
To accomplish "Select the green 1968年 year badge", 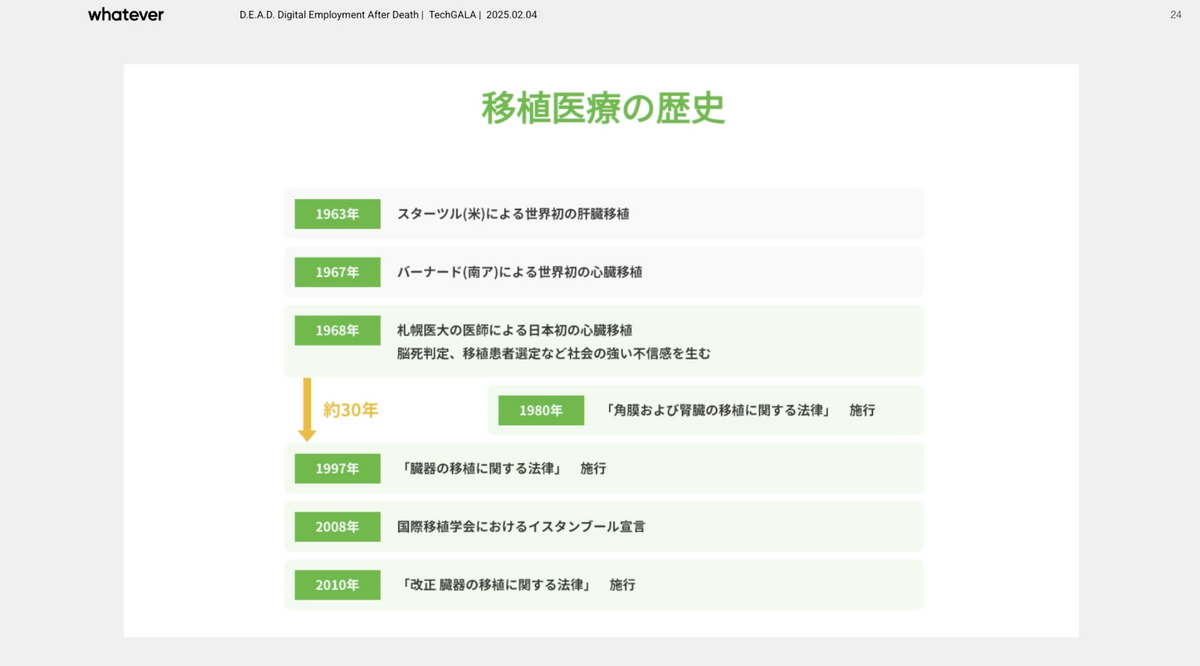I will point(337,330).
